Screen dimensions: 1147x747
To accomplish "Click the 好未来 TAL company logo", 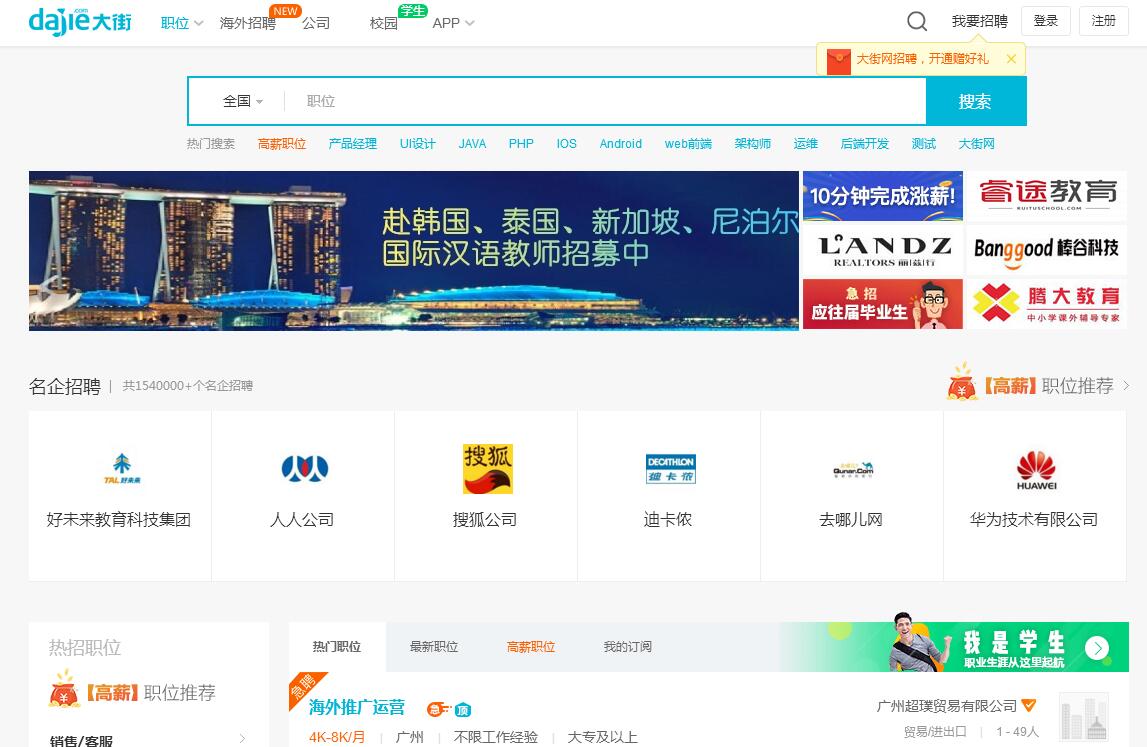I will coord(122,469).
